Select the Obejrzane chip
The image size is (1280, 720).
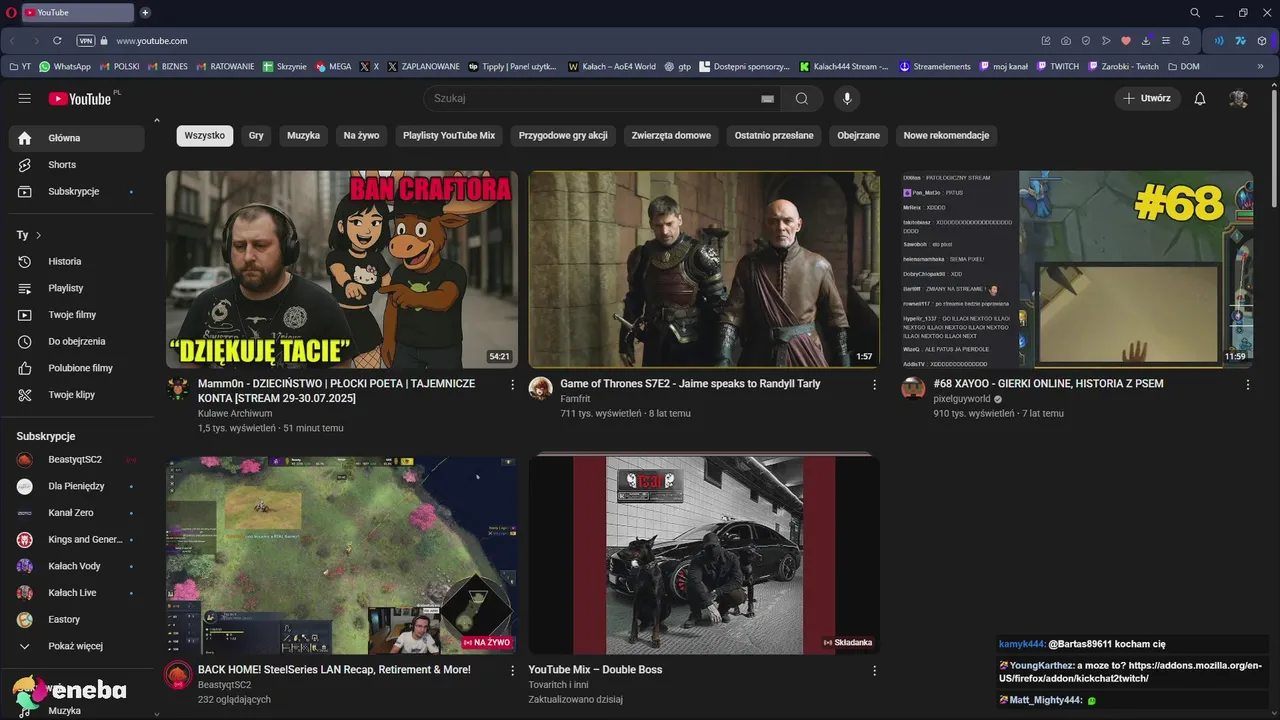[859, 135]
